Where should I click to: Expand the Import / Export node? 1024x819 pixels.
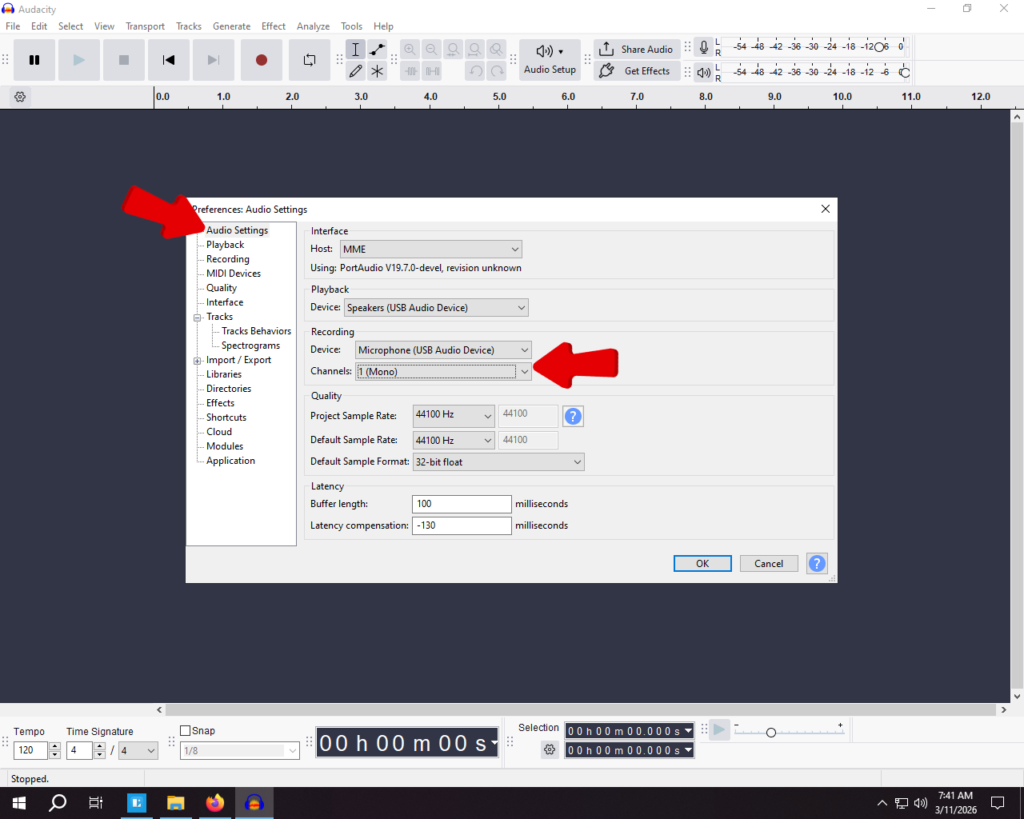(x=197, y=360)
